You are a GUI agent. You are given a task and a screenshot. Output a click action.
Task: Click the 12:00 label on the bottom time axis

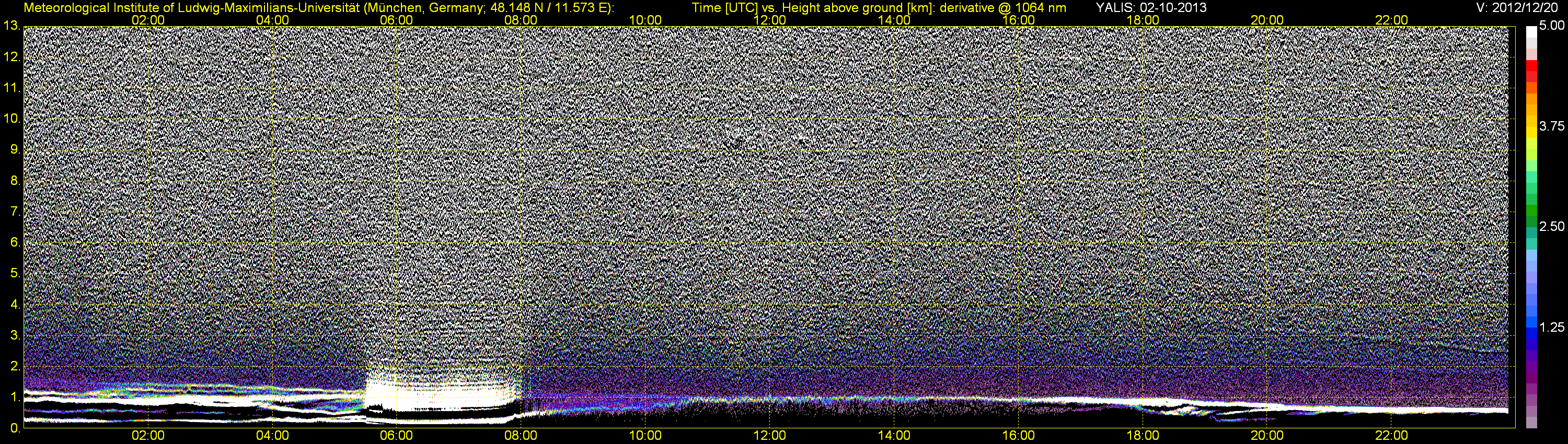(x=769, y=436)
